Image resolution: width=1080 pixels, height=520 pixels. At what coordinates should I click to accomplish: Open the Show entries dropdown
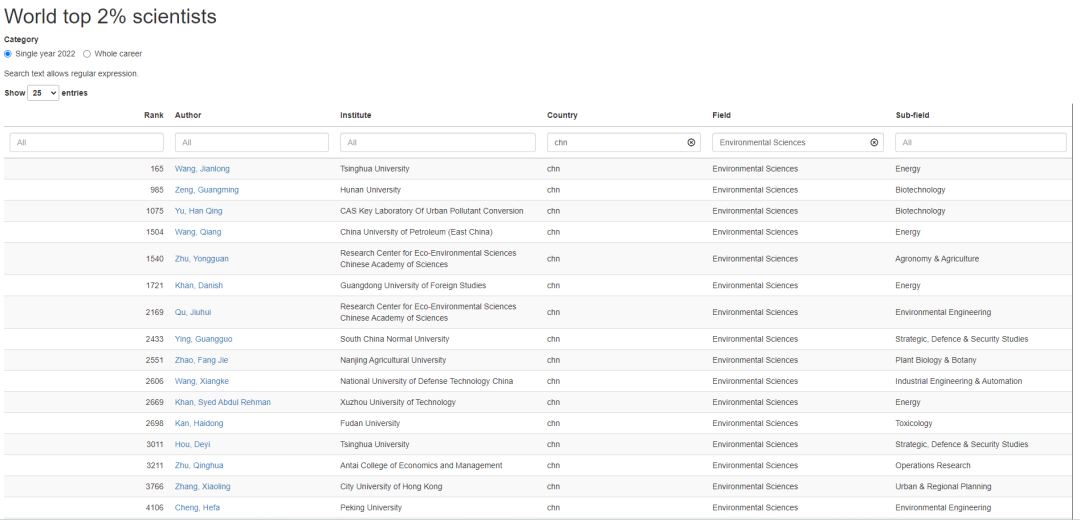click(43, 93)
